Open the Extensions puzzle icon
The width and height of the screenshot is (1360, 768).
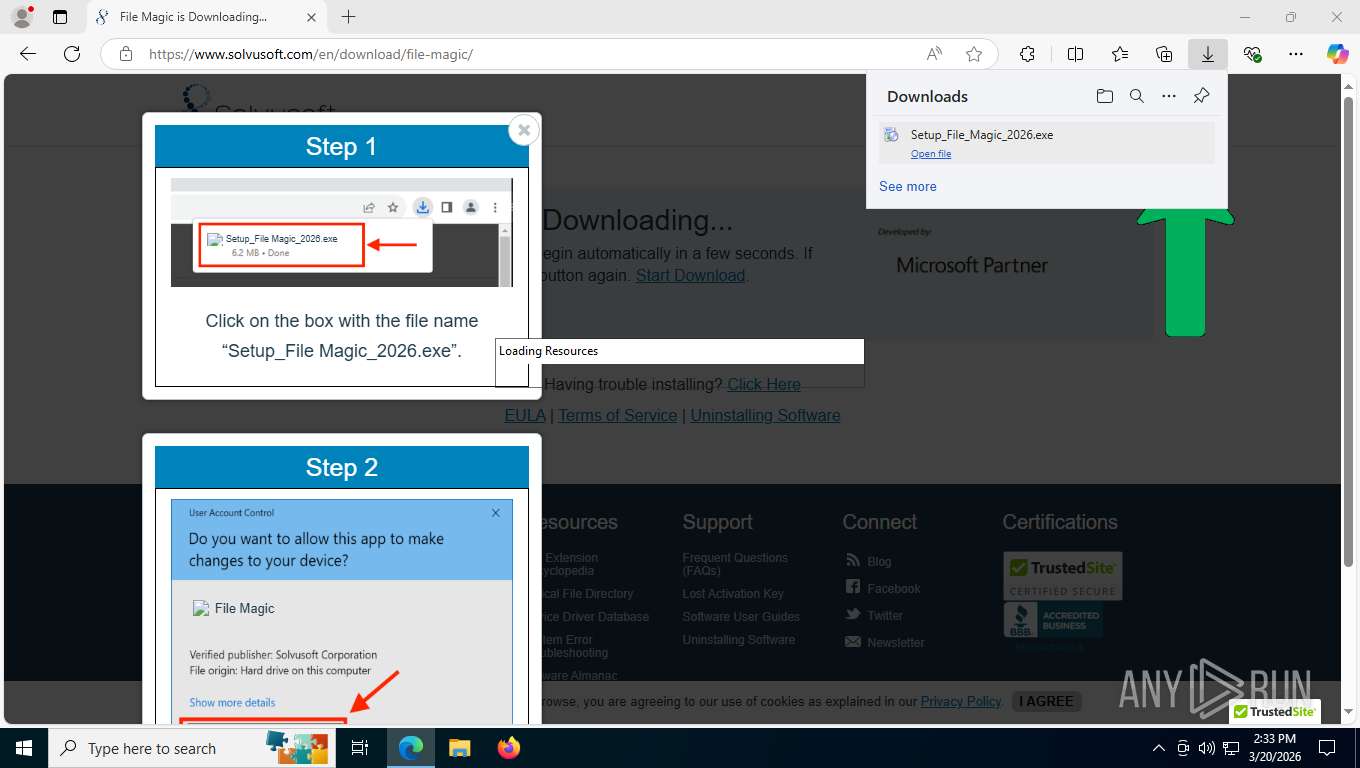pyautogui.click(x=1027, y=54)
